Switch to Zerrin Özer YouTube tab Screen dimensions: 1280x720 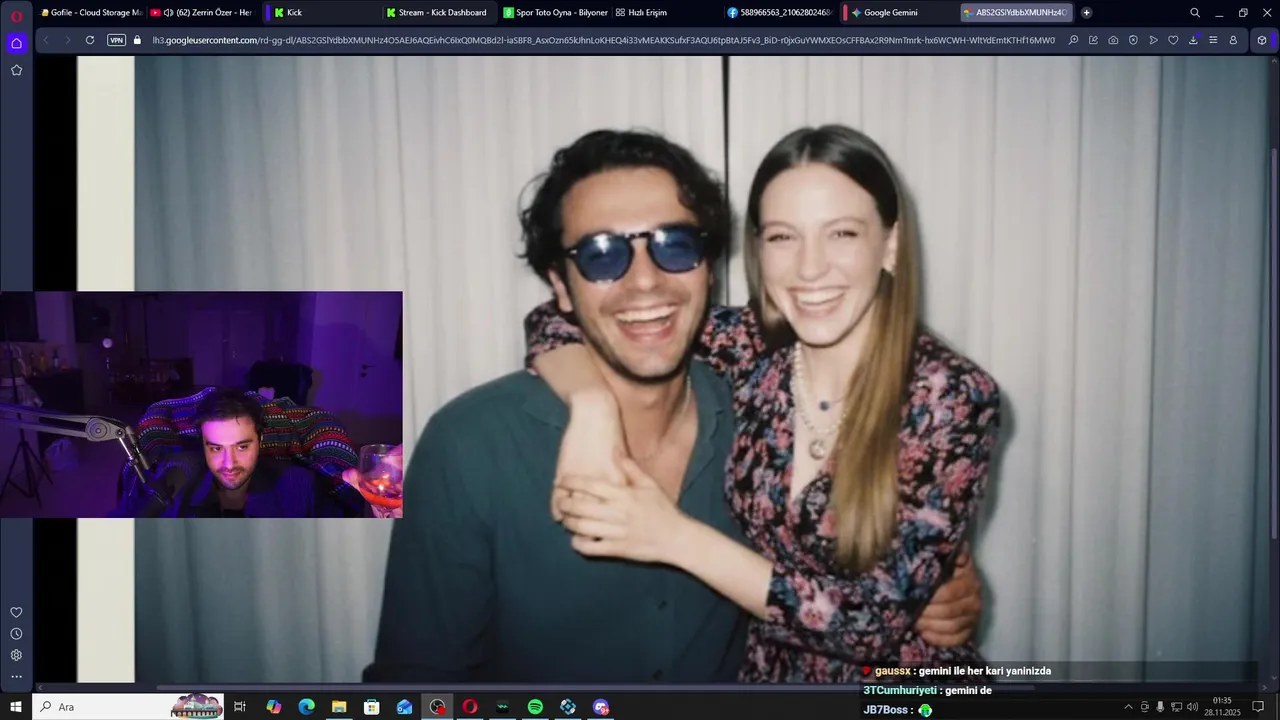[202, 13]
